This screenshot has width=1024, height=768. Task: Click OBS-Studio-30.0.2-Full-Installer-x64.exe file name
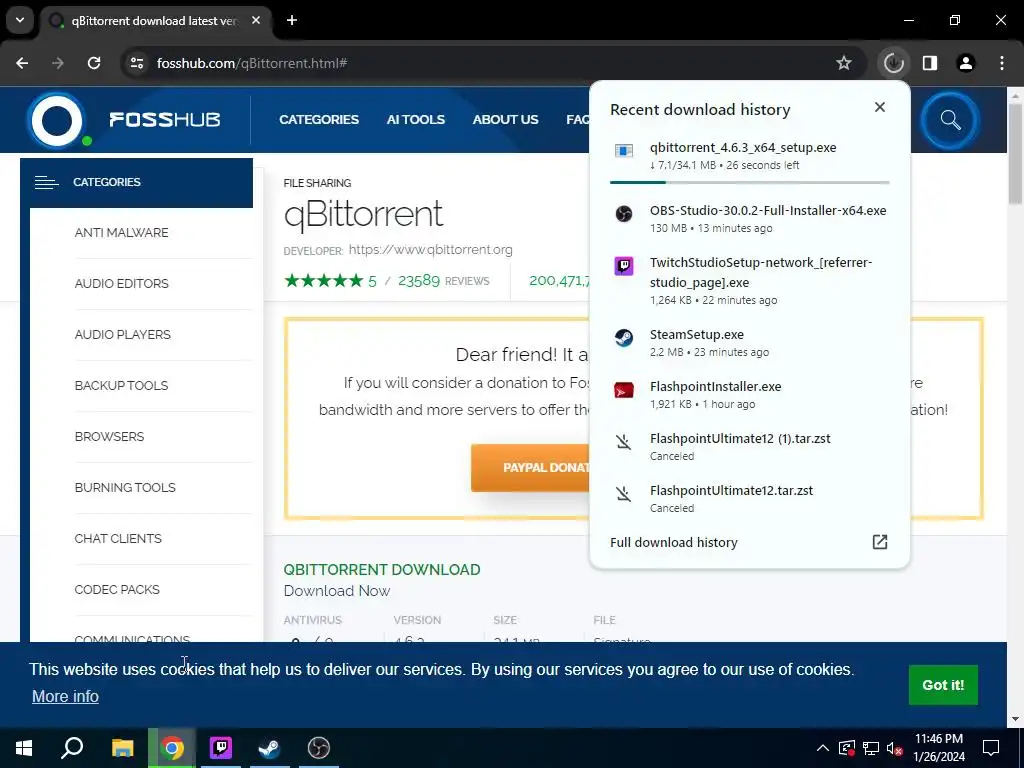[x=768, y=210]
